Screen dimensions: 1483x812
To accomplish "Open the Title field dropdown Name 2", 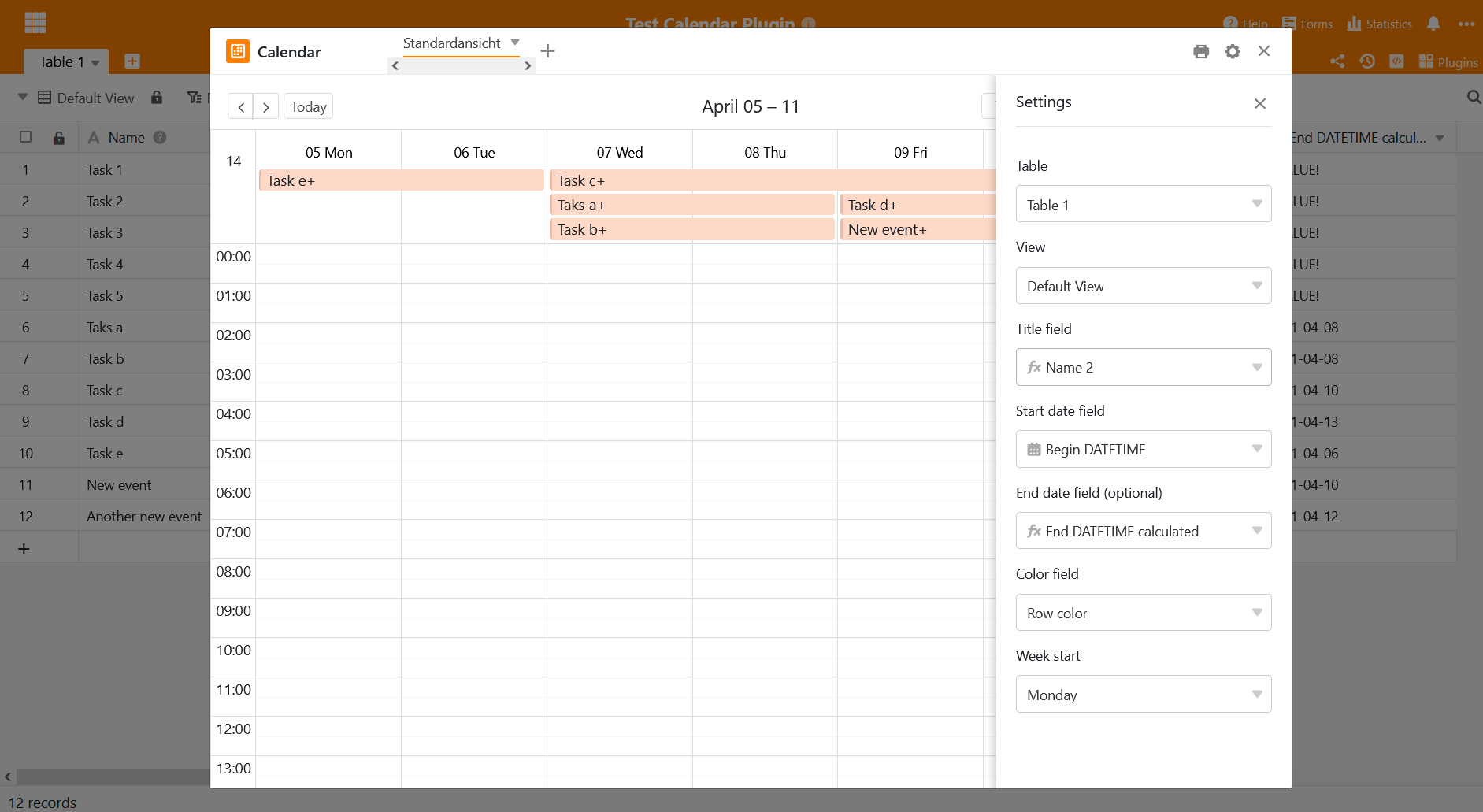I will point(1143,368).
